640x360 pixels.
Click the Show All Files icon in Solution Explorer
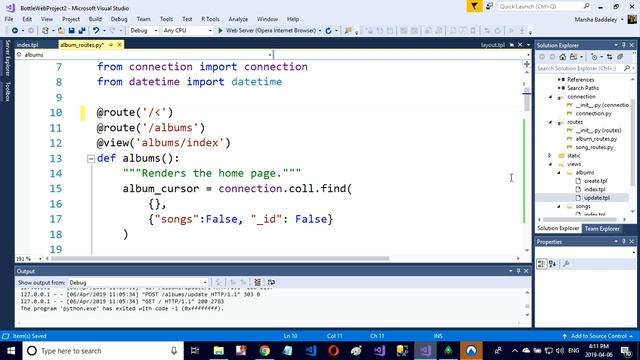(620, 57)
